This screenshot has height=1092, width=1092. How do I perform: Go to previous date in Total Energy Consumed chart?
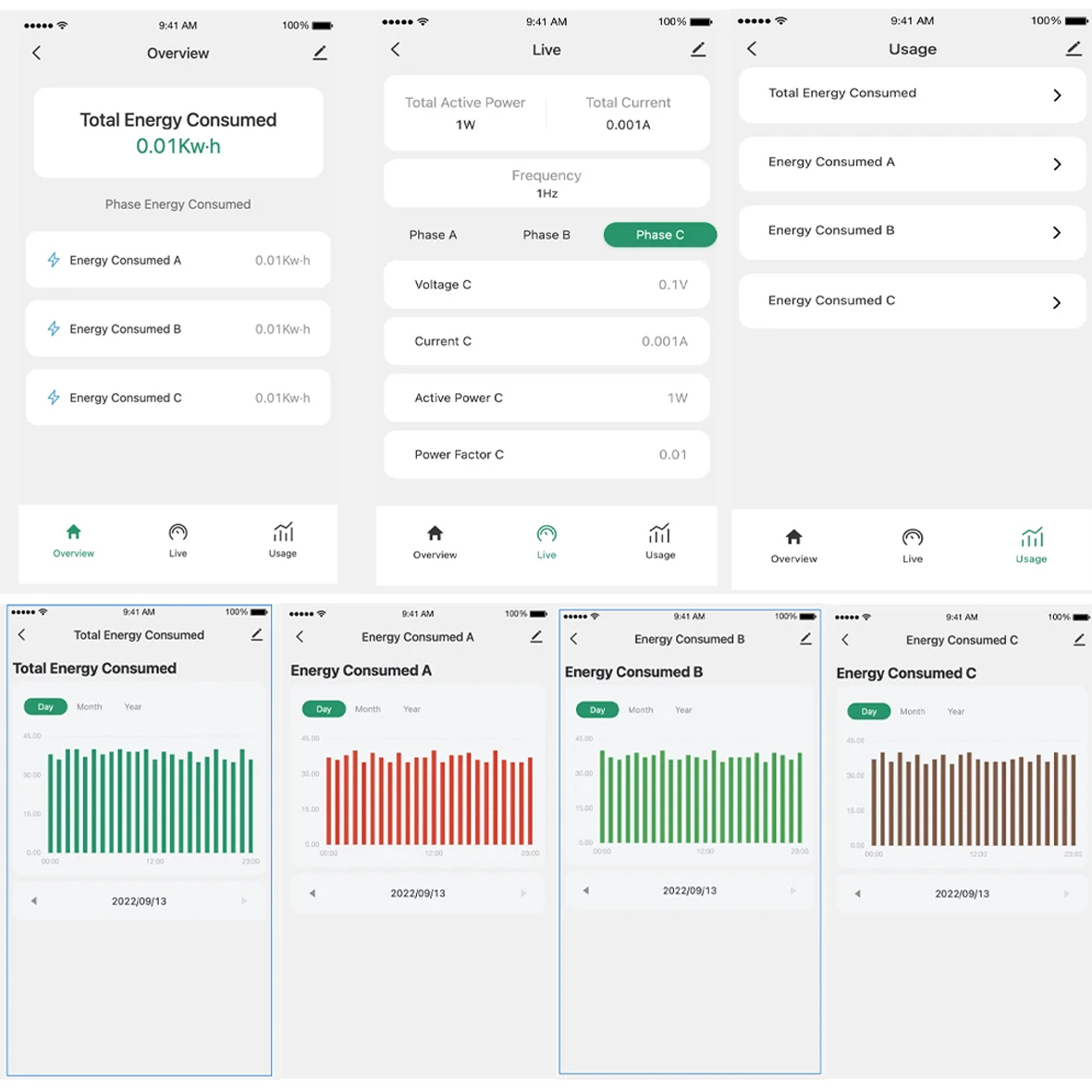tap(34, 901)
